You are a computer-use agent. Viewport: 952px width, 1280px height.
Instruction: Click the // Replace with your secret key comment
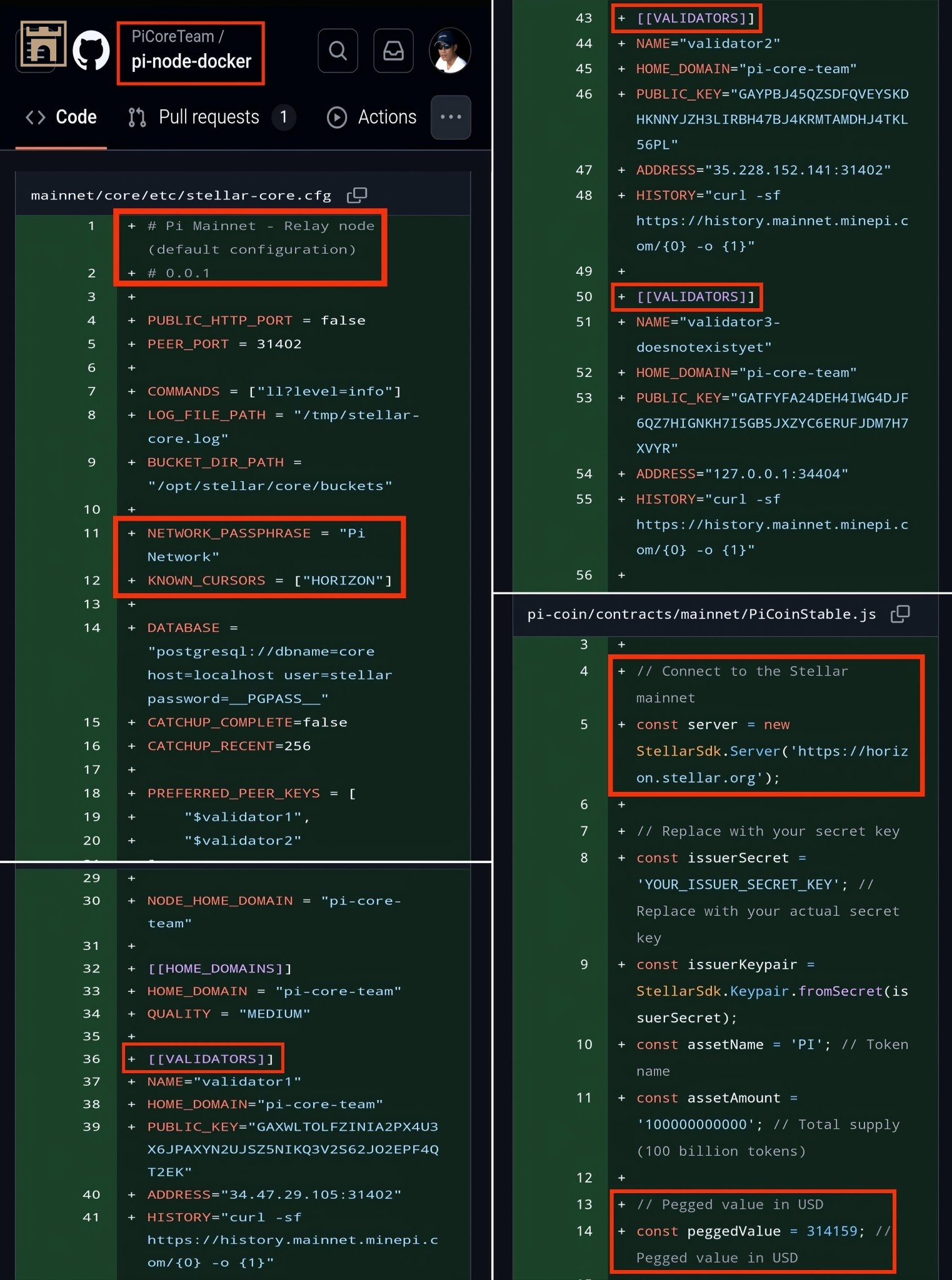tap(768, 831)
